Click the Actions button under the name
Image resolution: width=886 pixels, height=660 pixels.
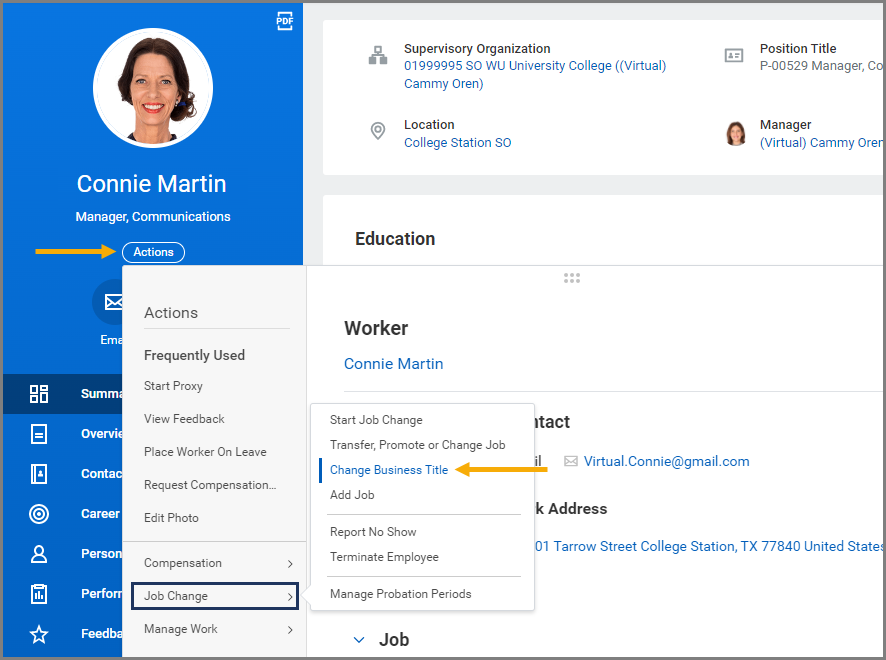[x=153, y=252]
